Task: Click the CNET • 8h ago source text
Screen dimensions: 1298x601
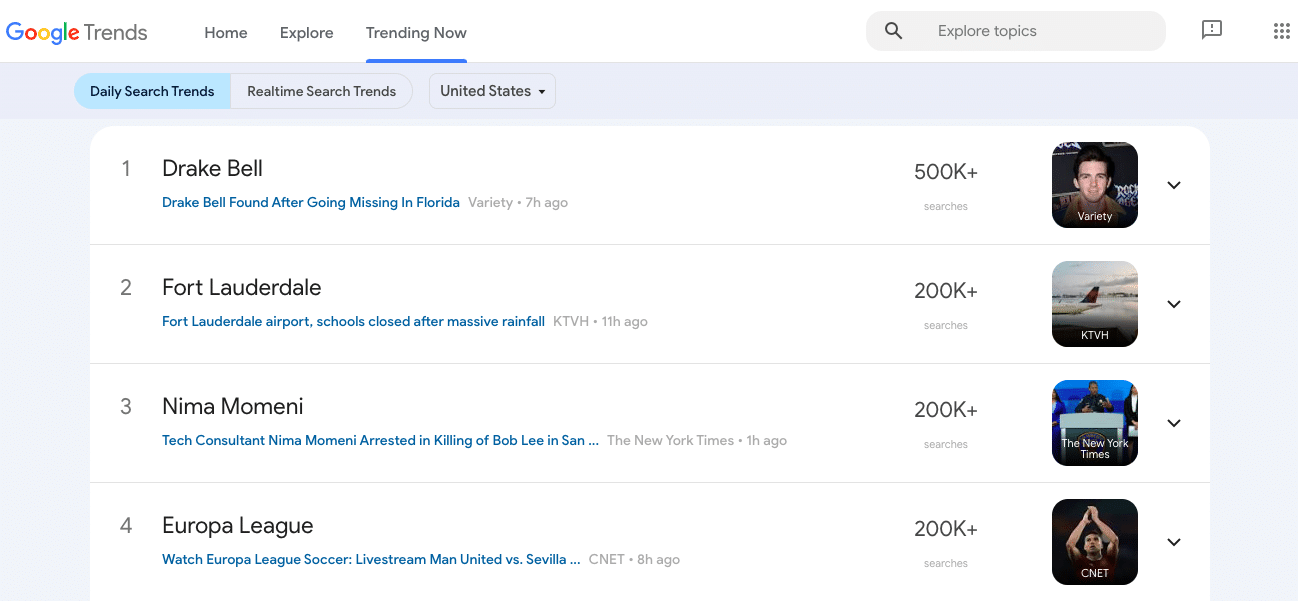Action: click(x=634, y=559)
